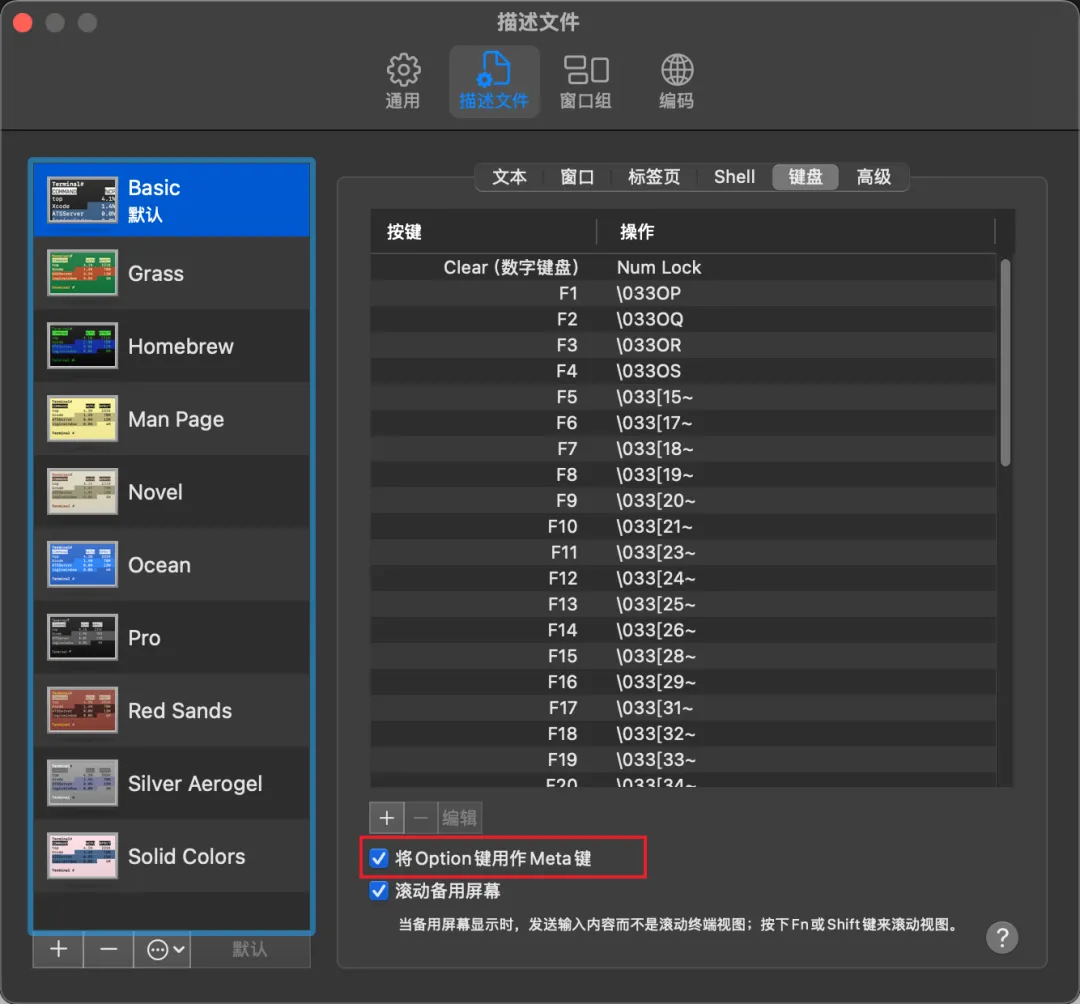Select the Homebrew profile name
Viewport: 1080px width, 1004px height.
click(x=180, y=346)
